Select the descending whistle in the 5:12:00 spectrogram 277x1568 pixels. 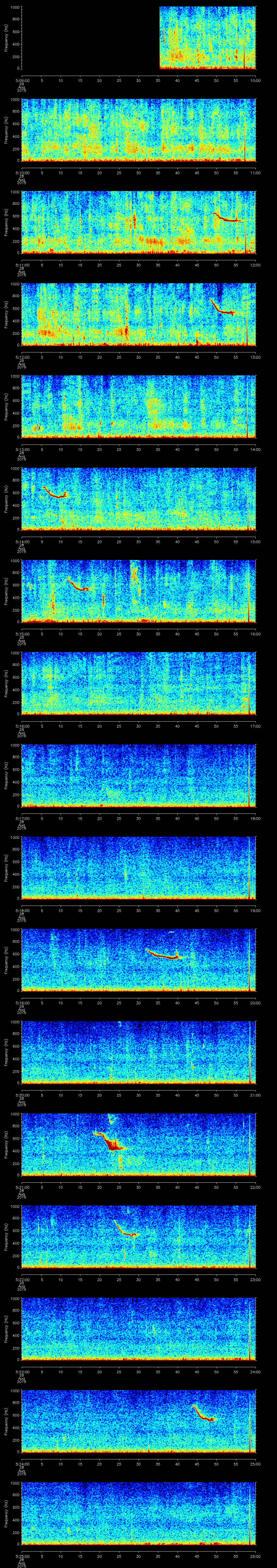point(222,307)
